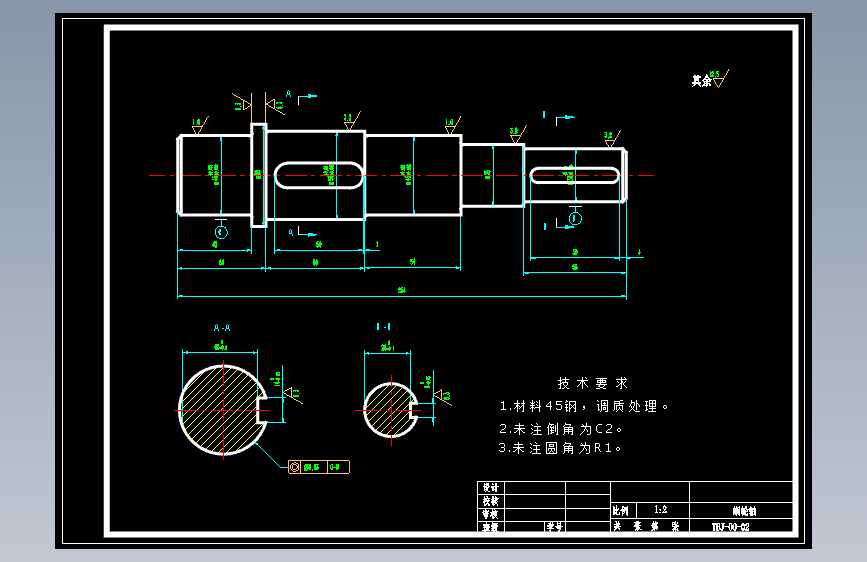Click the 校核 cell in title block
The height and width of the screenshot is (562, 867).
(x=490, y=501)
